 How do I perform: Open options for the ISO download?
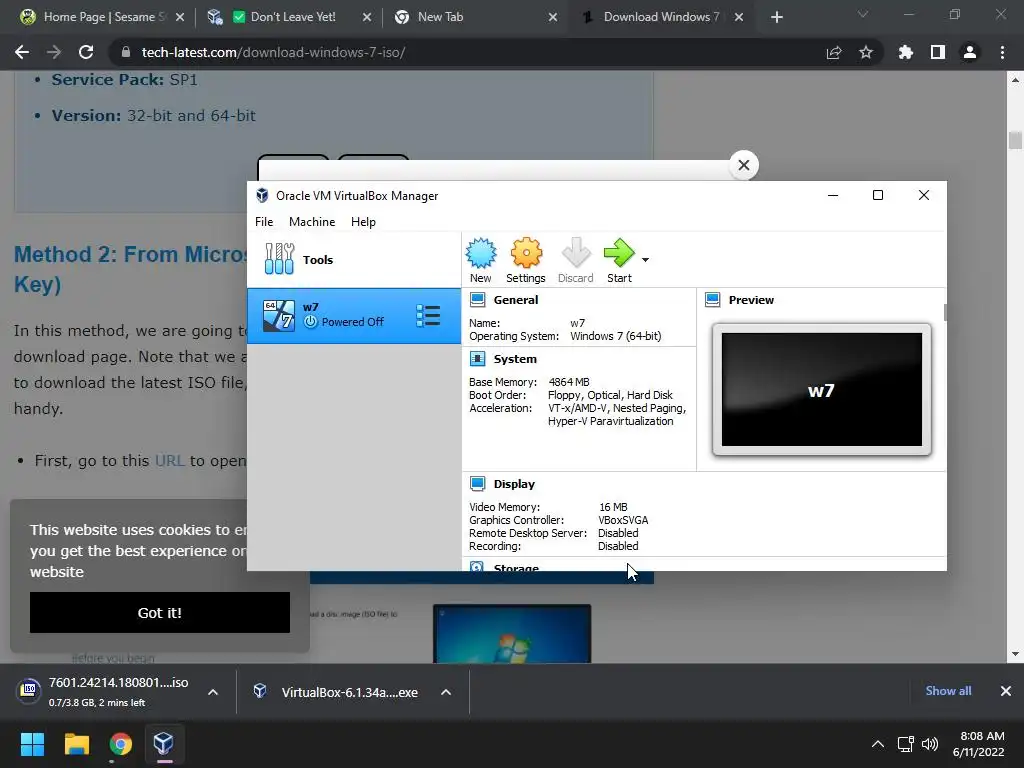tap(213, 692)
